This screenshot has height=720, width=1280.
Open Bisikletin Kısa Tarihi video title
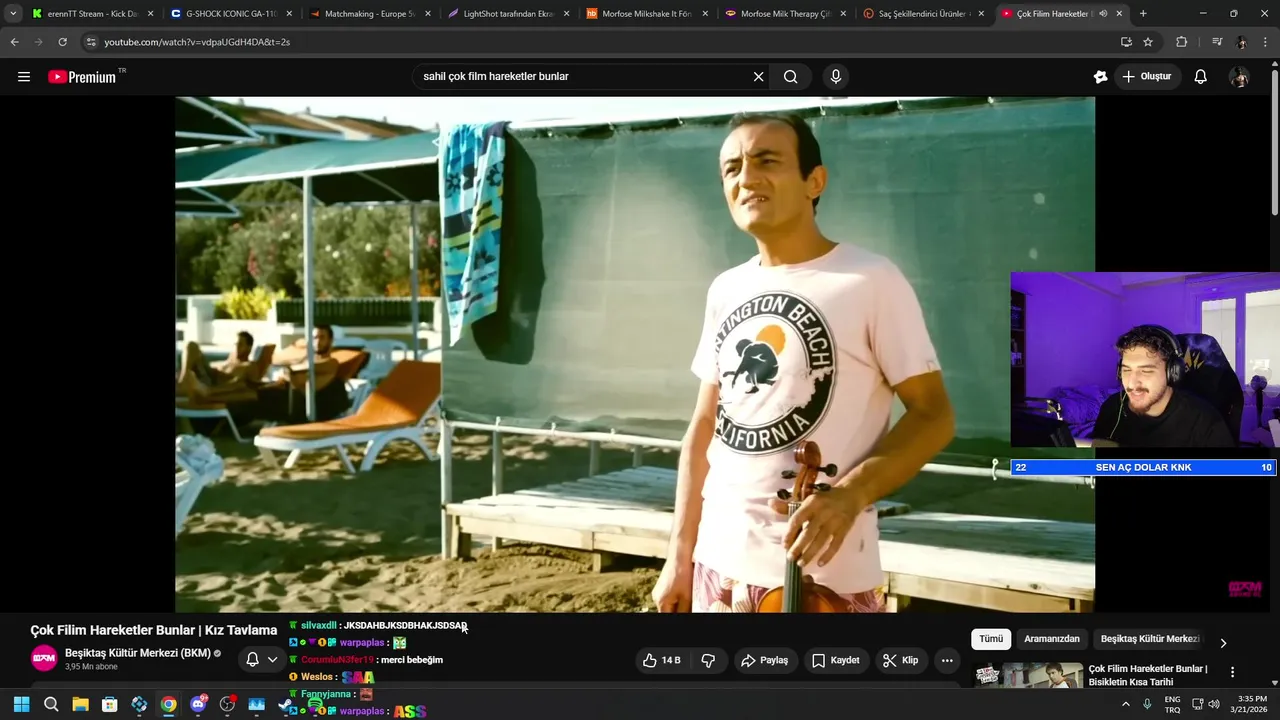pyautogui.click(x=1148, y=675)
